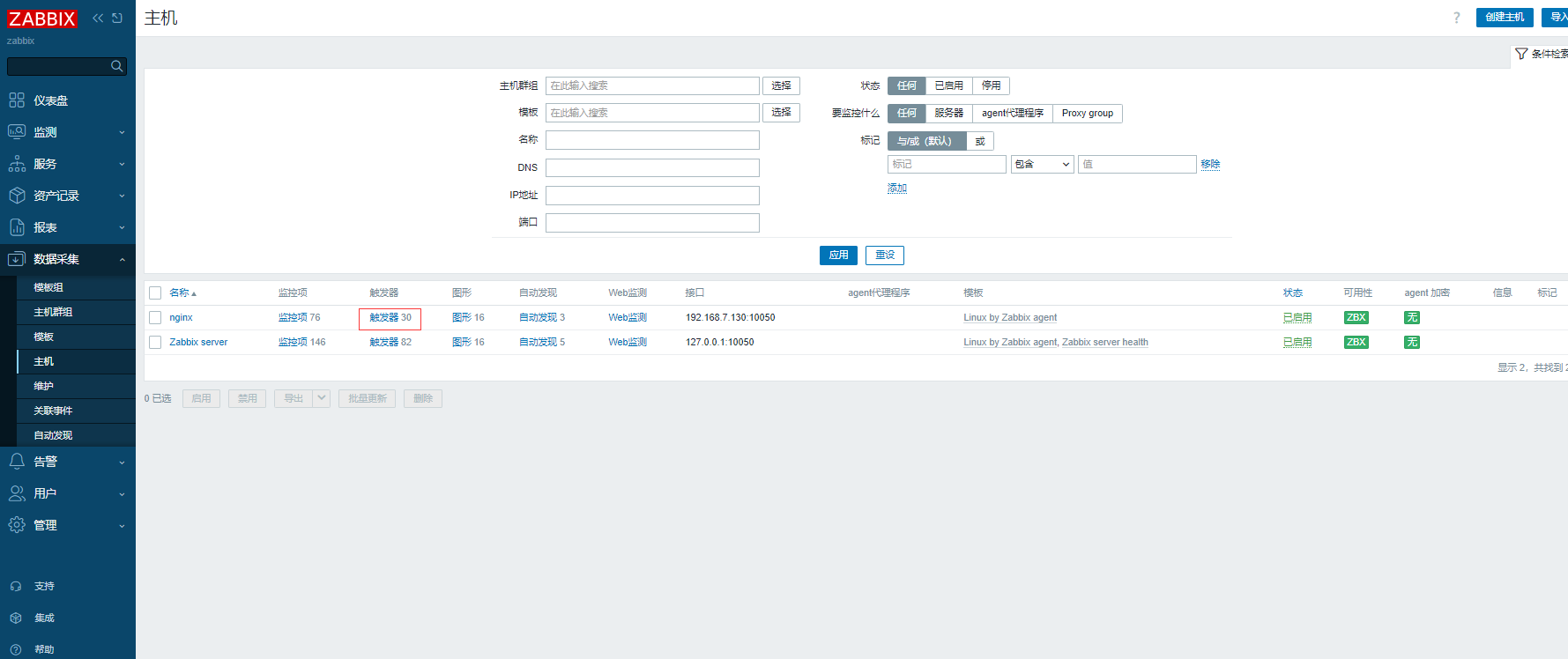Tick the checkbox for nginx host
The width and height of the screenshot is (1568, 659).
(155, 318)
